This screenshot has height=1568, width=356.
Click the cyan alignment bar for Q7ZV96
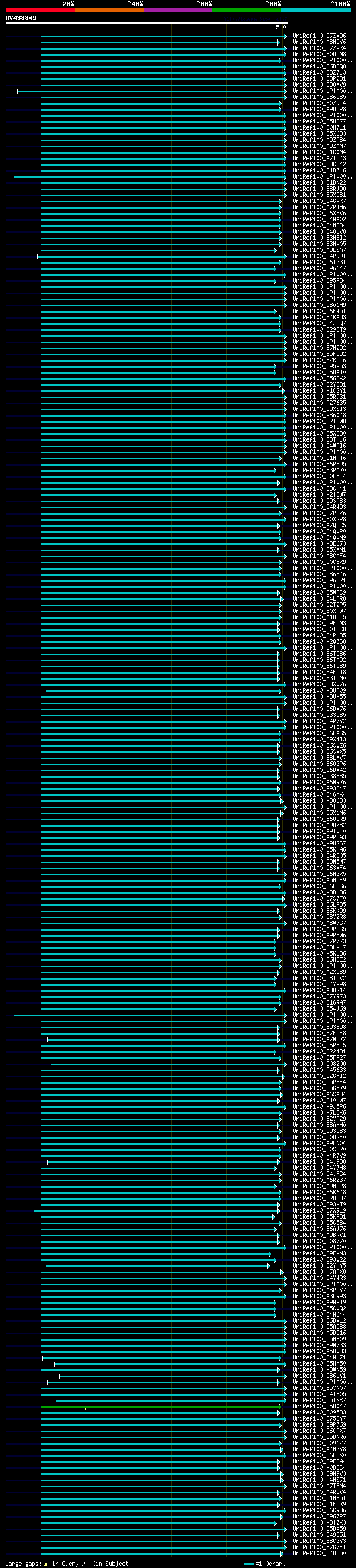pos(164,36)
